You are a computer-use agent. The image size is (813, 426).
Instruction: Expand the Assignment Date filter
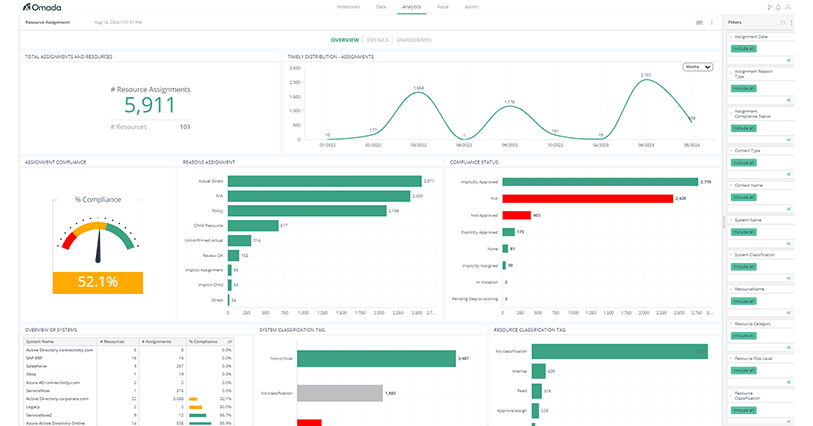(x=731, y=37)
